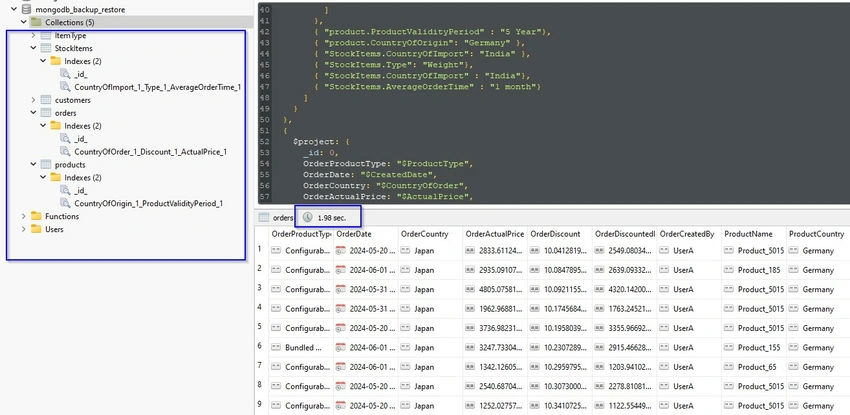This screenshot has width=850, height=415.
Task: Collapse the orders collection node
Action: coord(33,113)
